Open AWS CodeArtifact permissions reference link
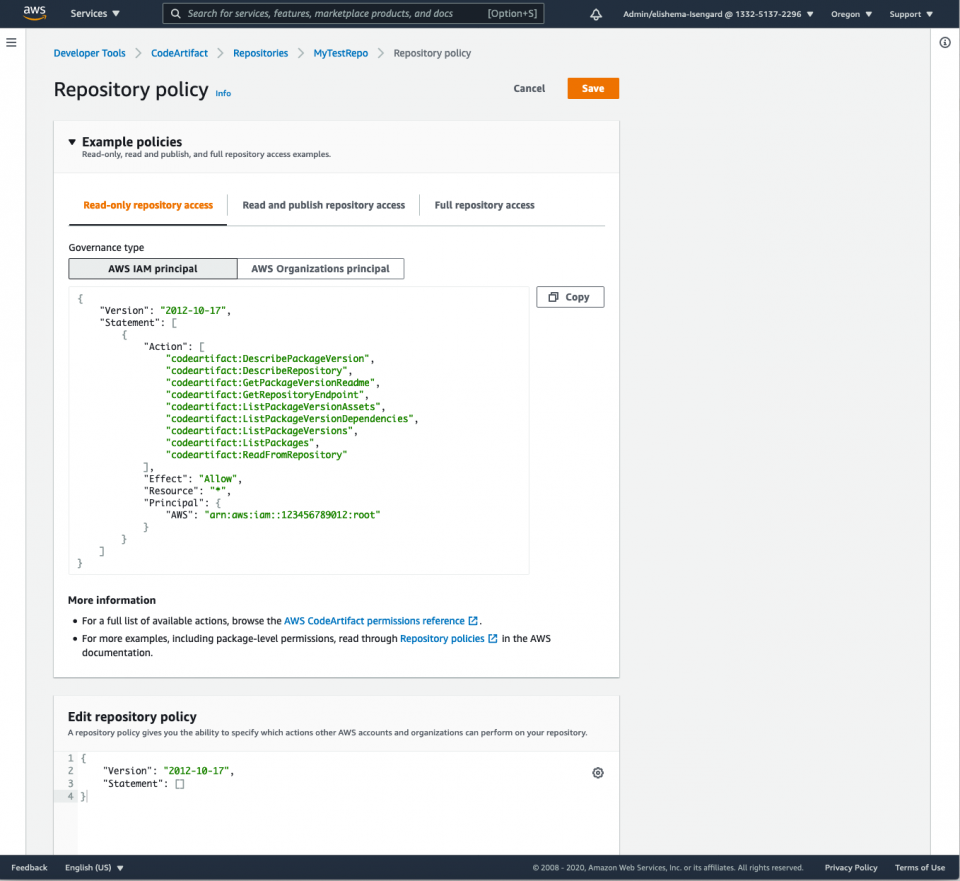 (x=374, y=621)
